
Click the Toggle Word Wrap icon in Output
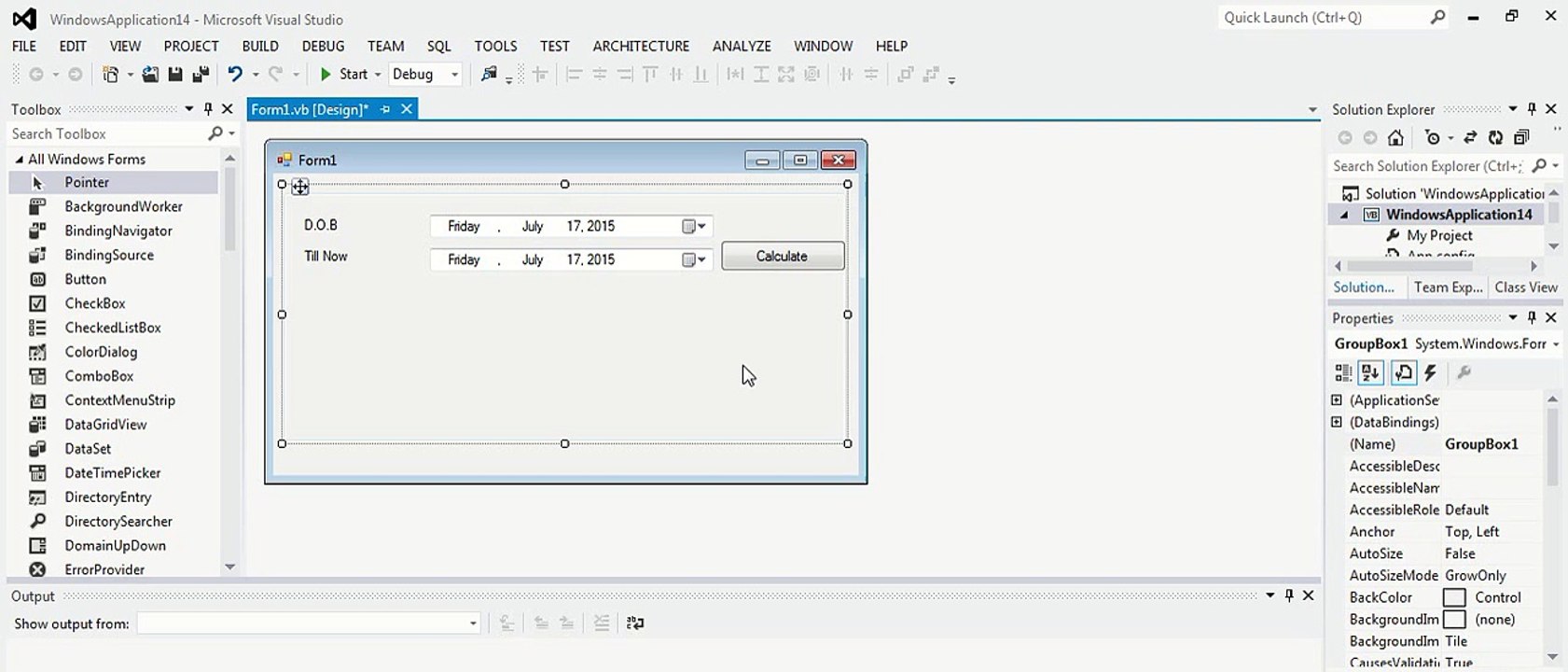click(635, 623)
